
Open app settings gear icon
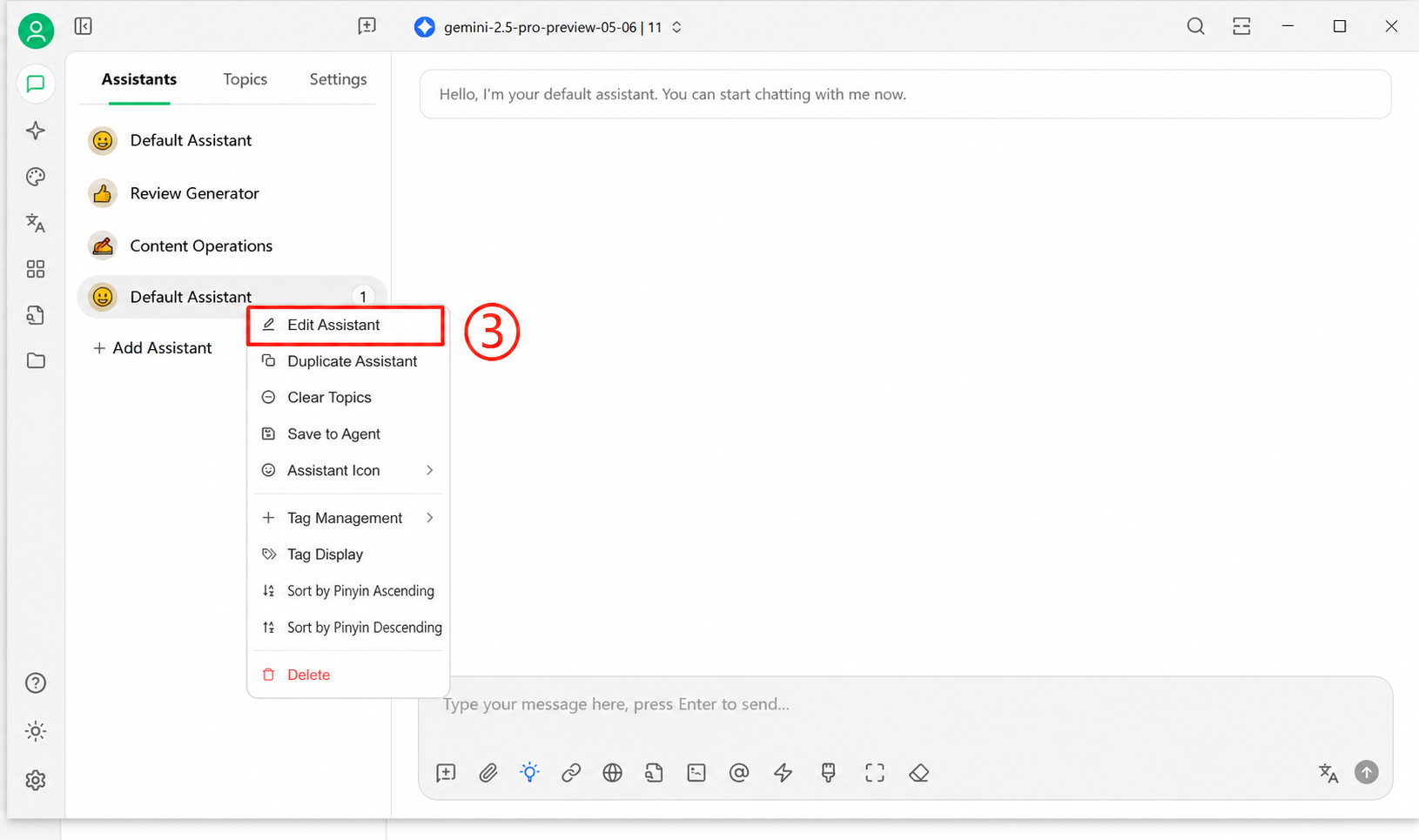coord(36,781)
